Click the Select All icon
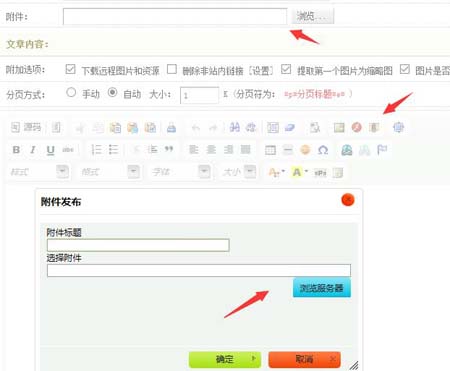Viewport: 450px width, 371px height. 273,128
